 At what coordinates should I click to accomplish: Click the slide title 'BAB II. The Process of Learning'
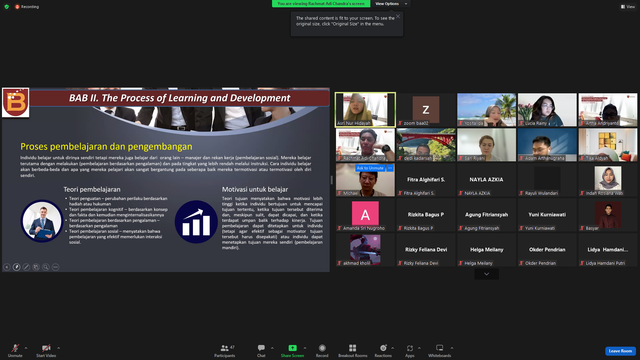(x=179, y=98)
